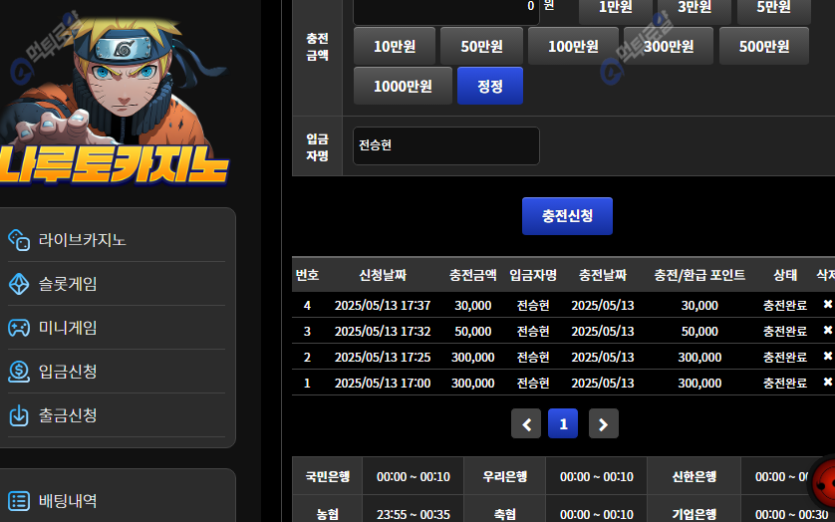Click the 농협 bank cell
835x522 pixels.
point(328,511)
